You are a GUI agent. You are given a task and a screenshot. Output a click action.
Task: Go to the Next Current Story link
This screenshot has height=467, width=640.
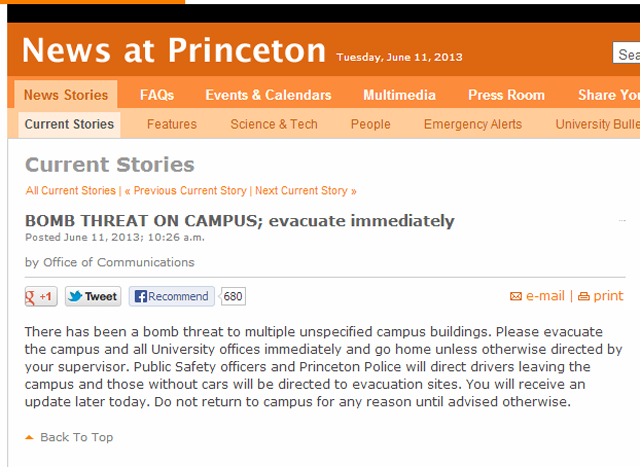(305, 190)
